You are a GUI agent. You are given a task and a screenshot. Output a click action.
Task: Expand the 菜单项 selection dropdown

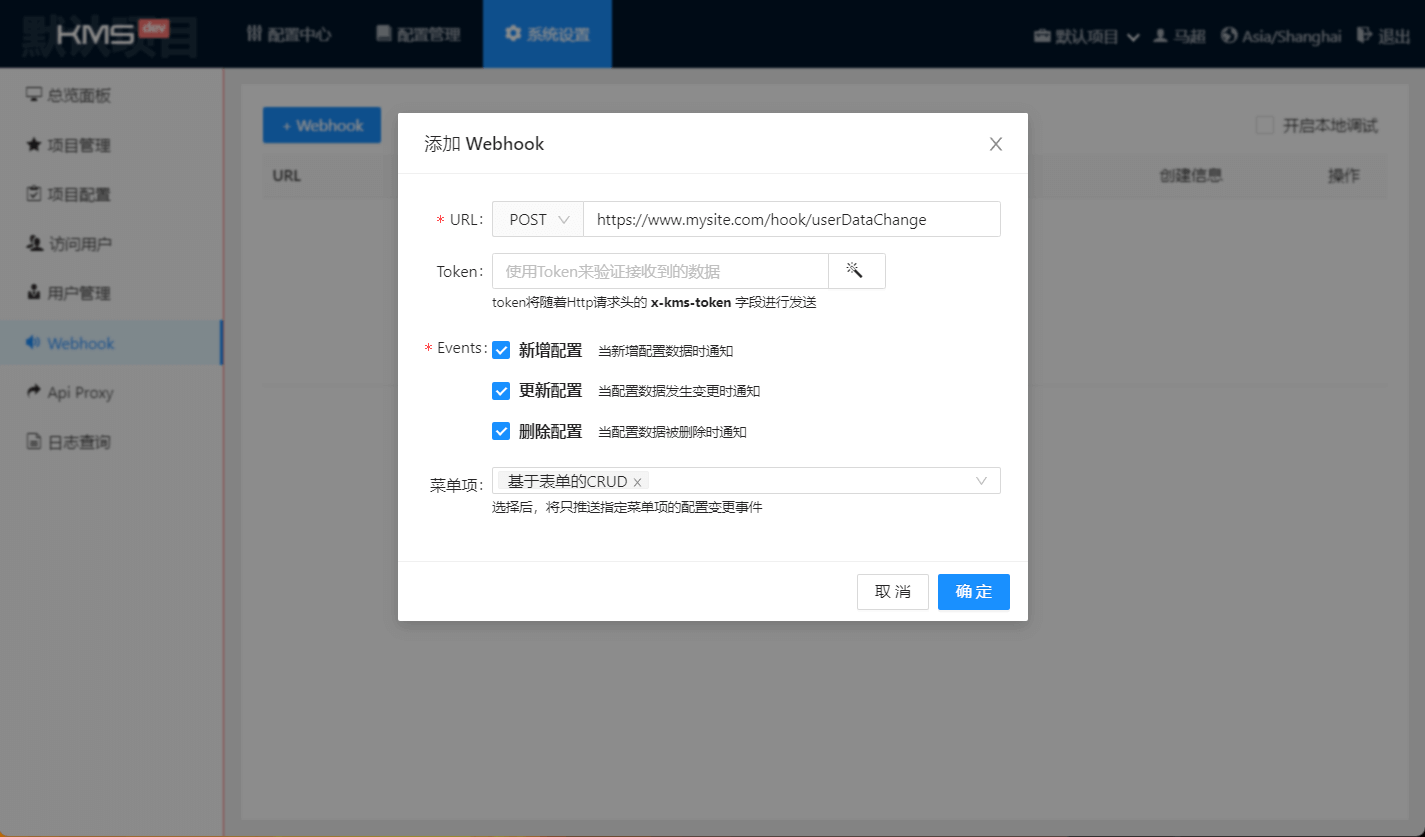click(980, 481)
